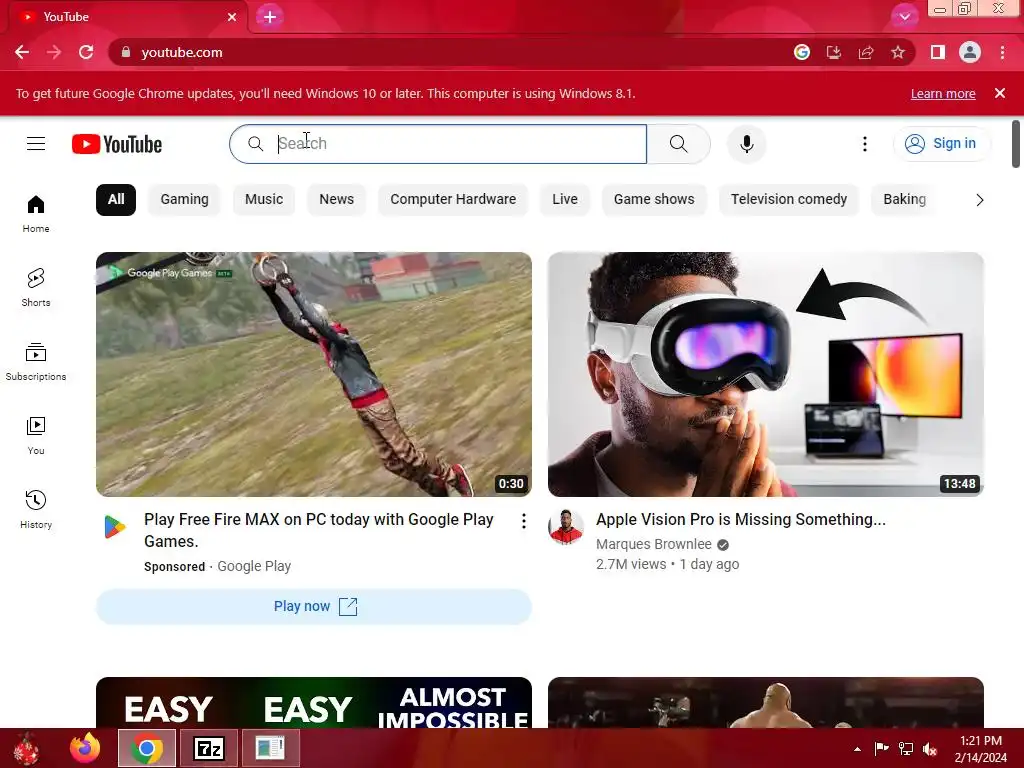Image resolution: width=1024 pixels, height=768 pixels.
Task: Share this page via address bar icon
Action: point(866,52)
